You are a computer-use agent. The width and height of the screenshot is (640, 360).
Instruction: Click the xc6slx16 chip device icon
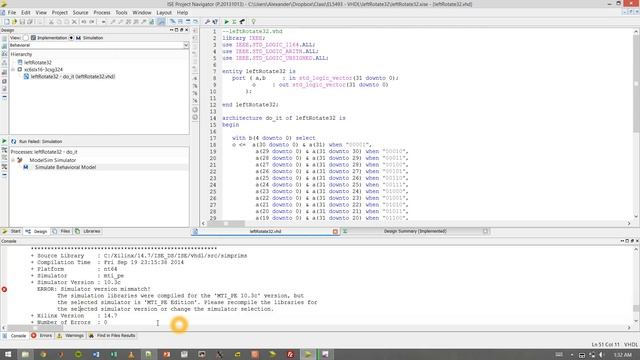tap(20, 69)
